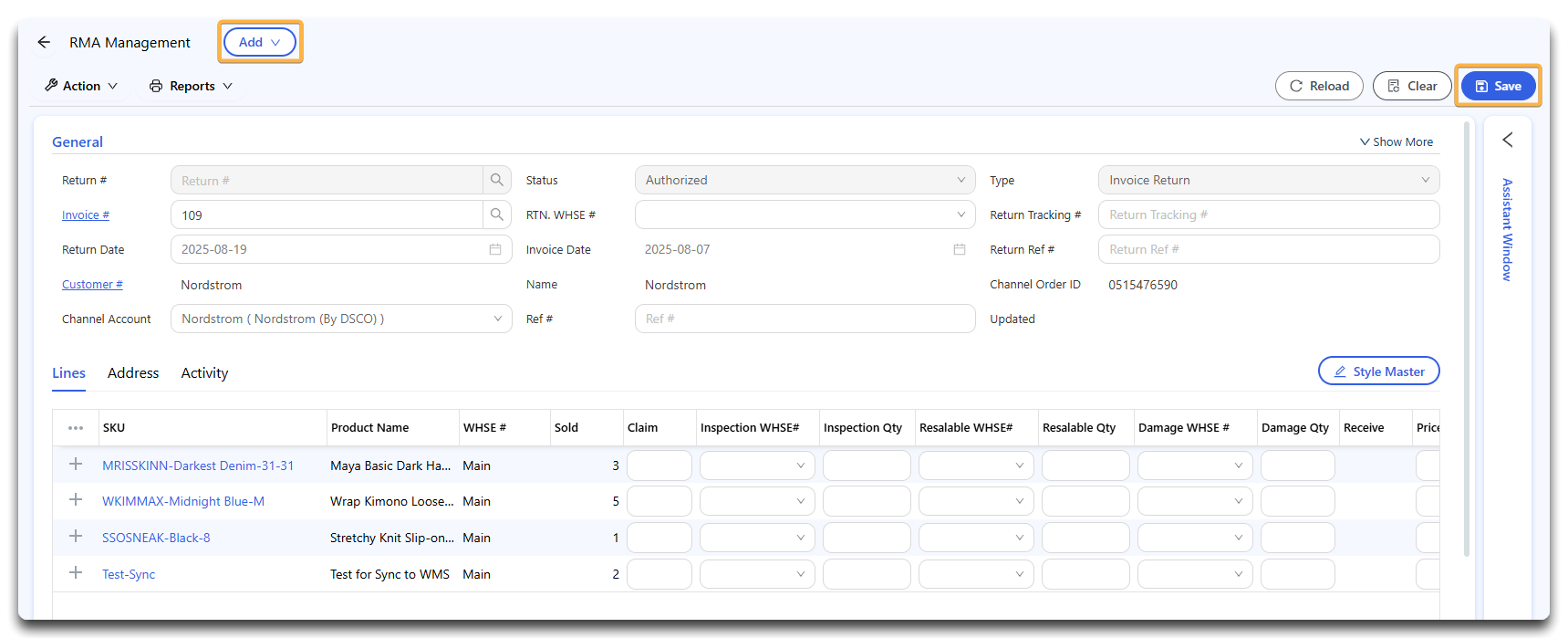
Task: Click the search icon beside Invoice # 109
Action: pyautogui.click(x=496, y=214)
